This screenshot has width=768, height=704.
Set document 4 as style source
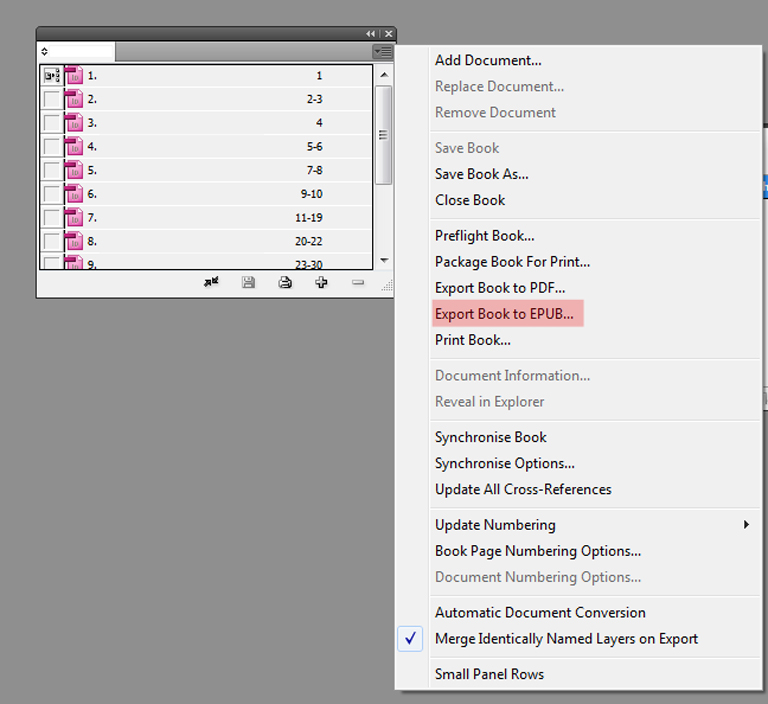[x=52, y=146]
